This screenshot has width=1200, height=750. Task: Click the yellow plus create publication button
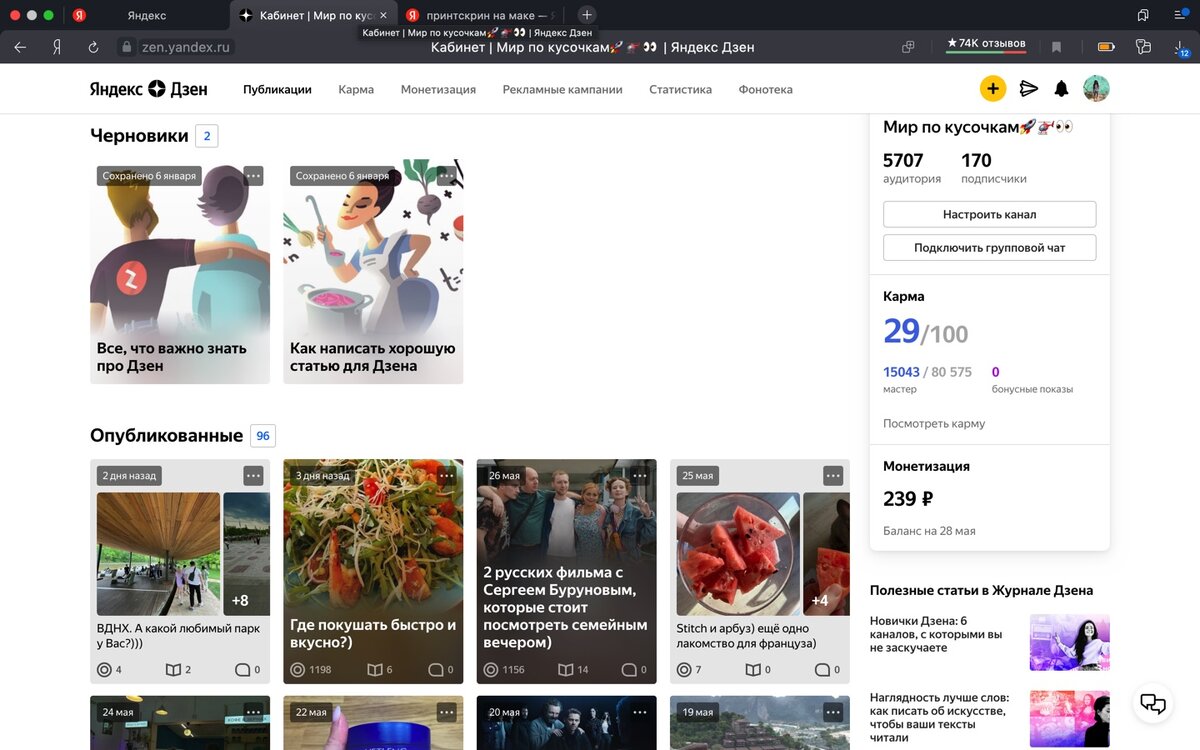coord(992,89)
